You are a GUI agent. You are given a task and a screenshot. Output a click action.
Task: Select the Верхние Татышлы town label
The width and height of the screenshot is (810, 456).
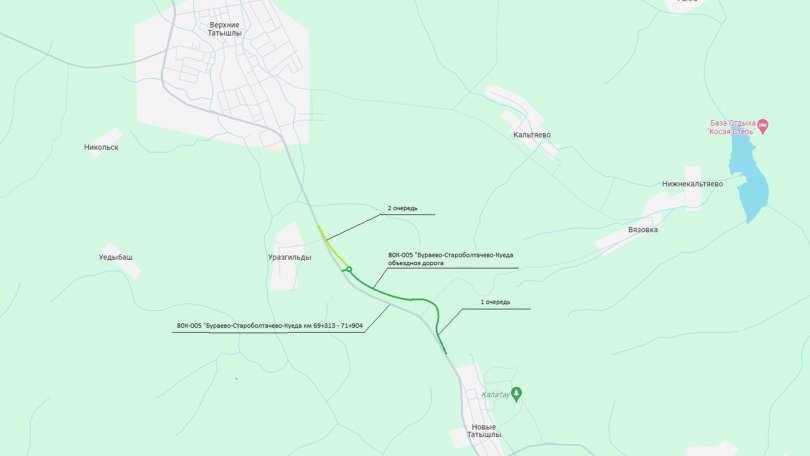[225, 29]
